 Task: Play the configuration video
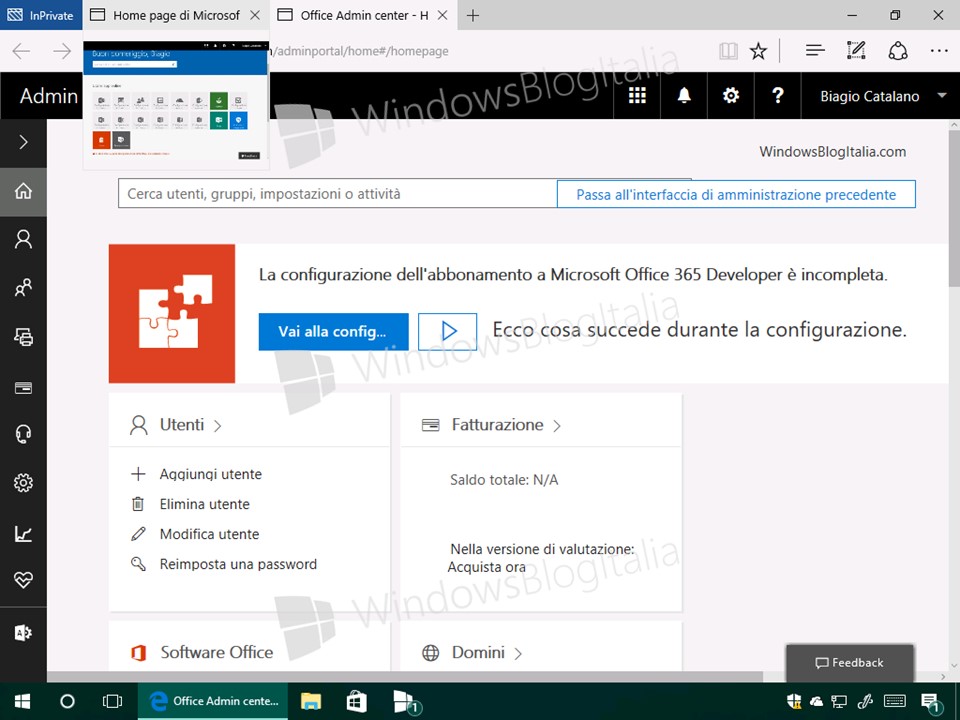448,332
